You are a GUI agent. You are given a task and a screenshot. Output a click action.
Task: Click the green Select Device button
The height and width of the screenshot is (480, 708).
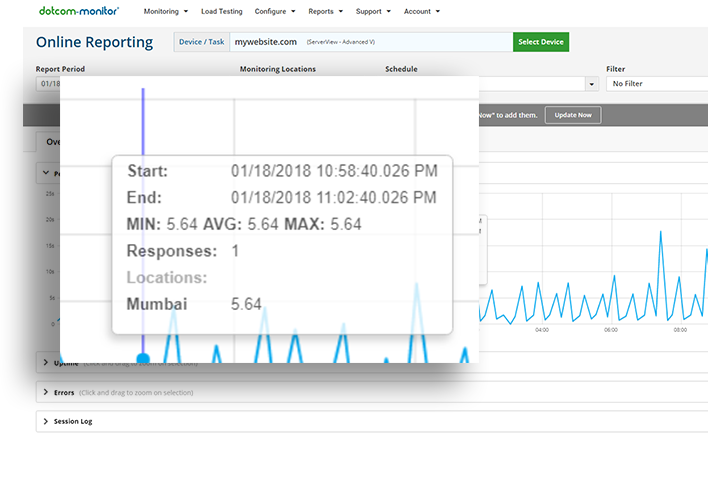tap(541, 42)
